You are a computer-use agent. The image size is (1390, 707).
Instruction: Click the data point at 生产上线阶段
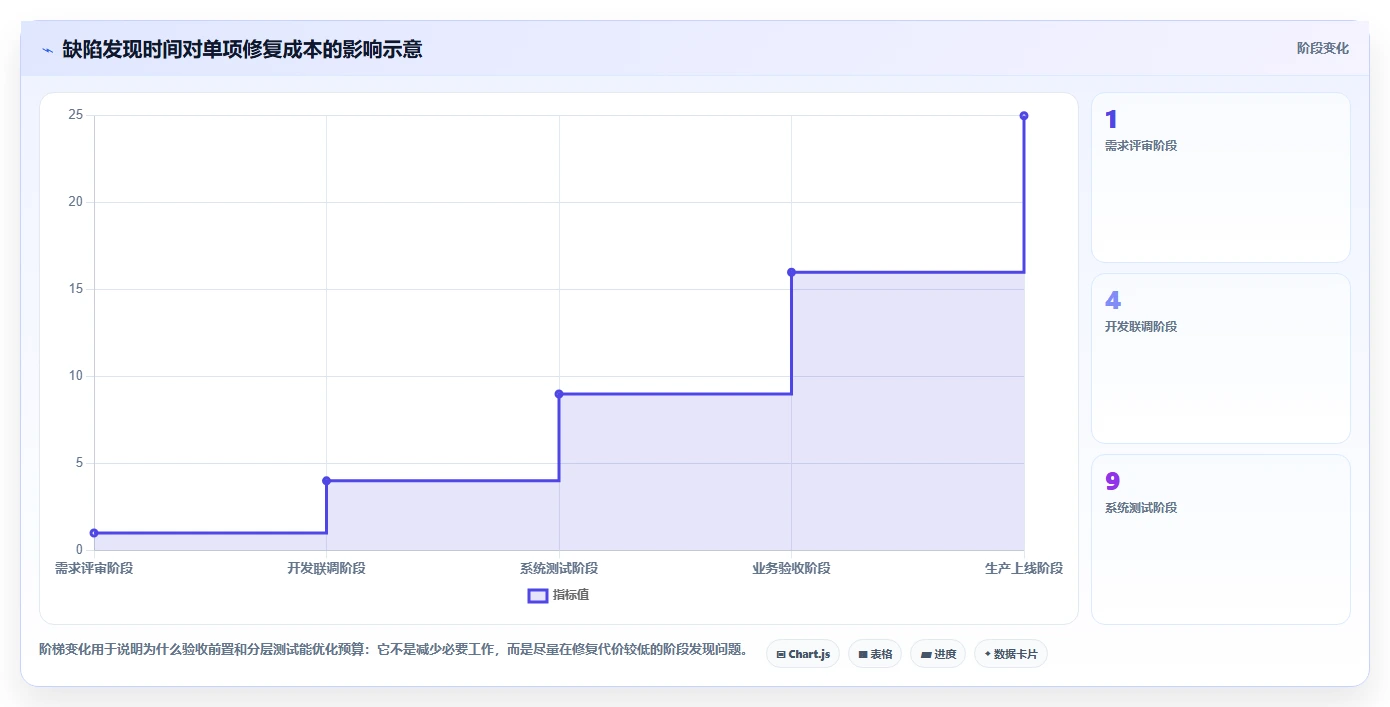pos(1024,116)
